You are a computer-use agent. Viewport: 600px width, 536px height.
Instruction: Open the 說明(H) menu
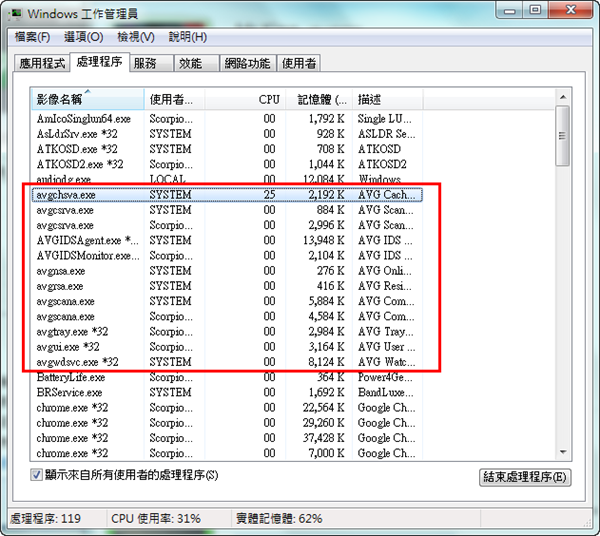pos(188,37)
